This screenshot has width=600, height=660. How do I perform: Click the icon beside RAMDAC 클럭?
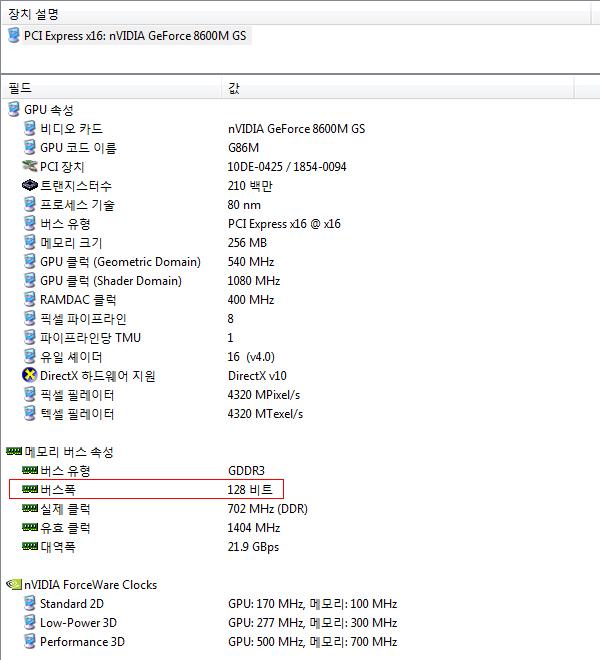pos(29,299)
